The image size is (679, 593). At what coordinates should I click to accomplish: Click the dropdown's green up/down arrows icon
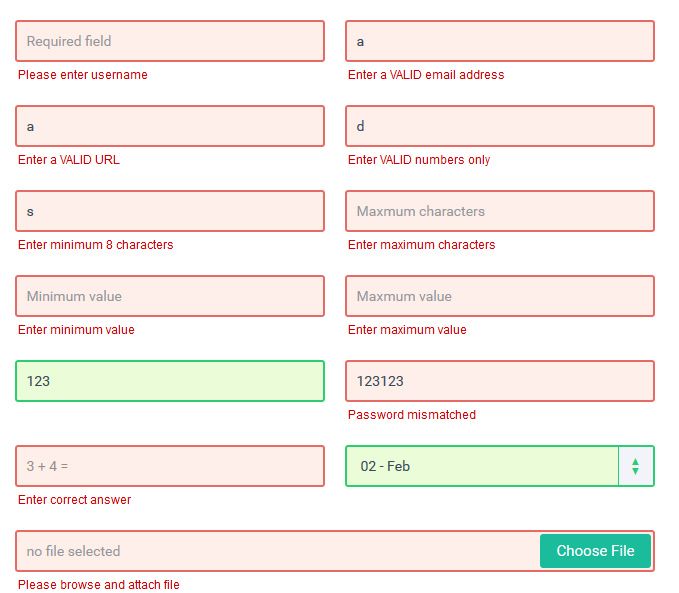635,466
